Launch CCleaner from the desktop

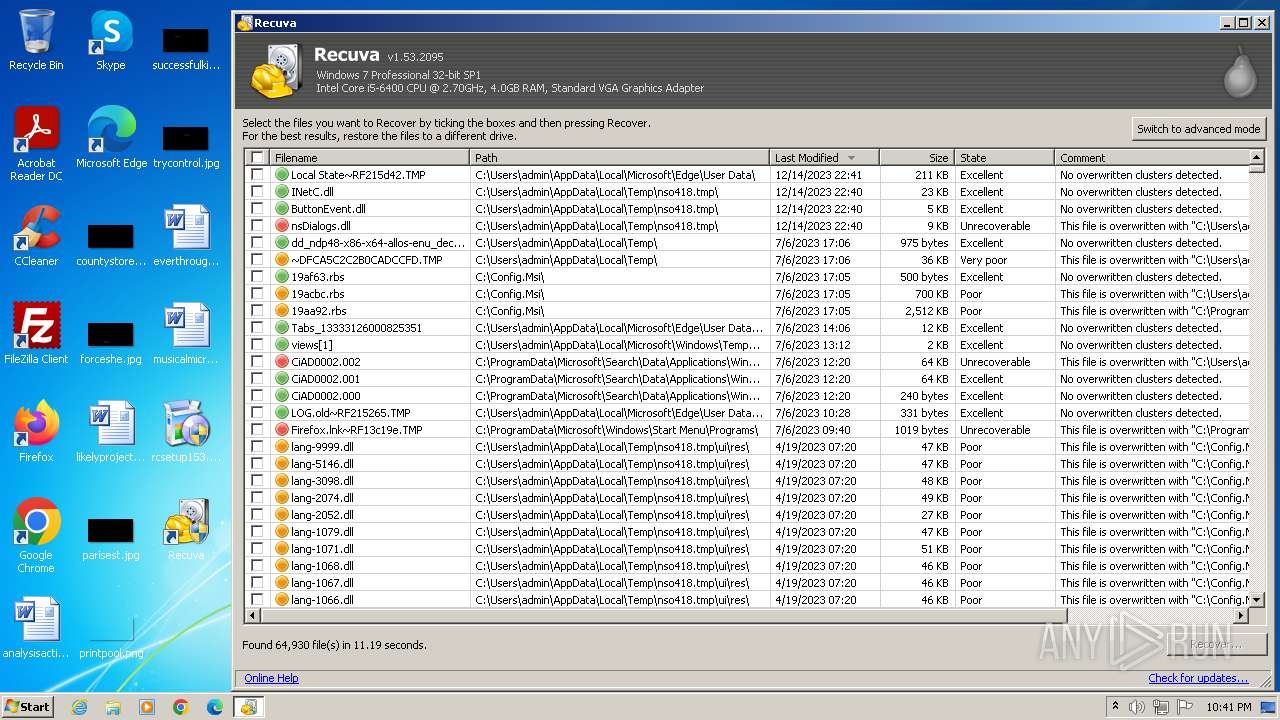(x=36, y=236)
